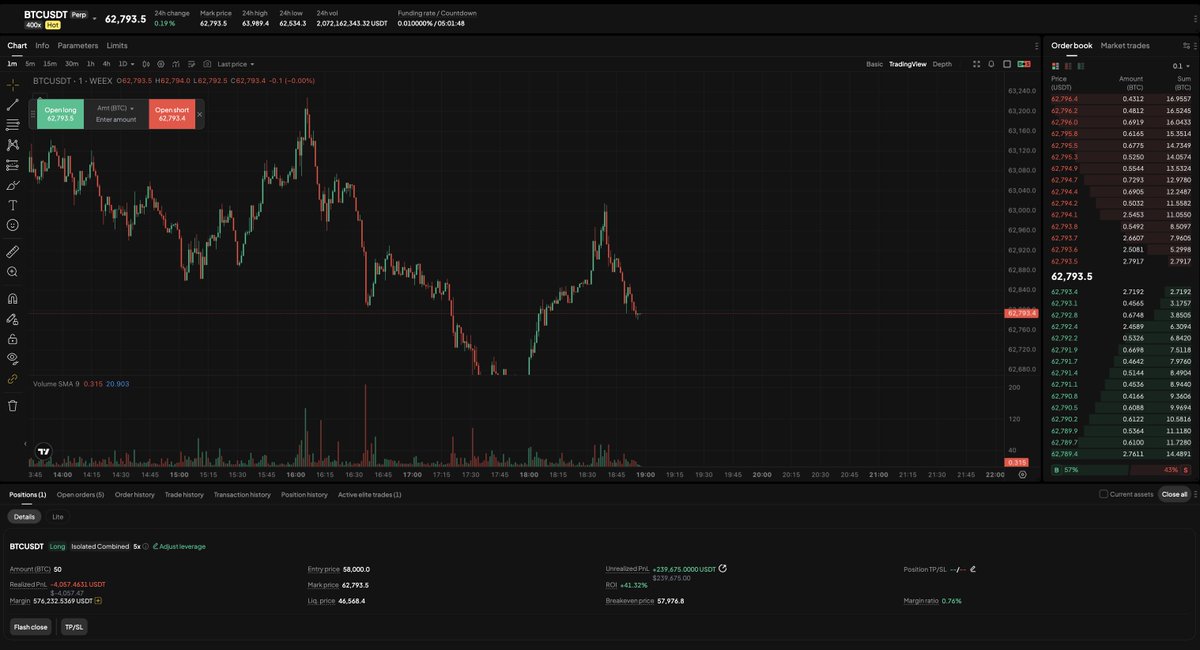
Task: Switch chart to Basic view
Action: click(x=874, y=64)
